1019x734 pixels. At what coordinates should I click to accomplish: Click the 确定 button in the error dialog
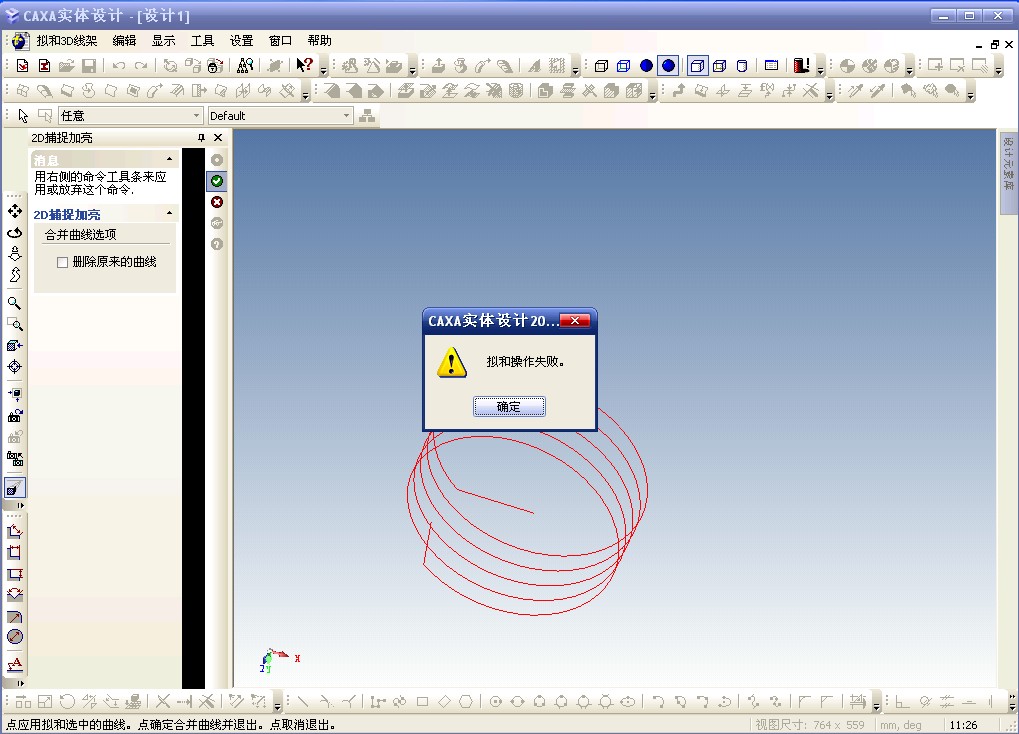click(x=509, y=406)
